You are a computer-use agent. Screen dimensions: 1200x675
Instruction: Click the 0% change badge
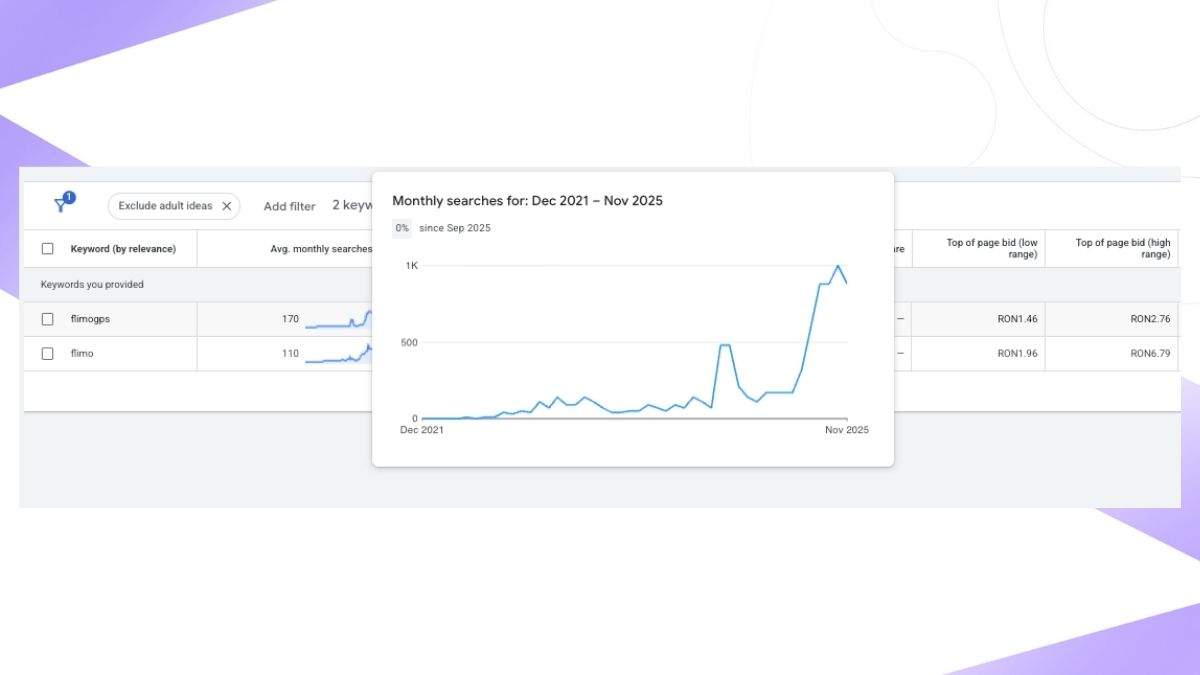pos(402,228)
